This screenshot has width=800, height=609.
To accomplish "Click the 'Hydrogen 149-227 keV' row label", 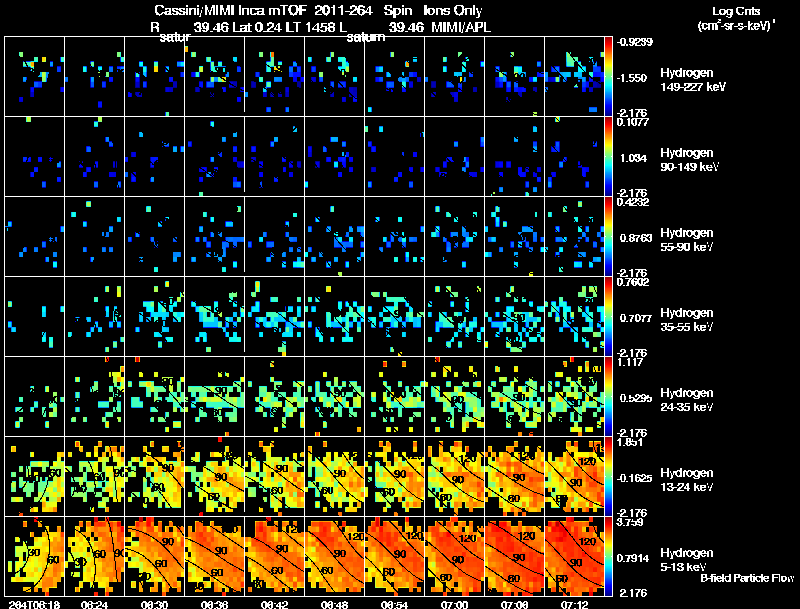I will [693, 80].
